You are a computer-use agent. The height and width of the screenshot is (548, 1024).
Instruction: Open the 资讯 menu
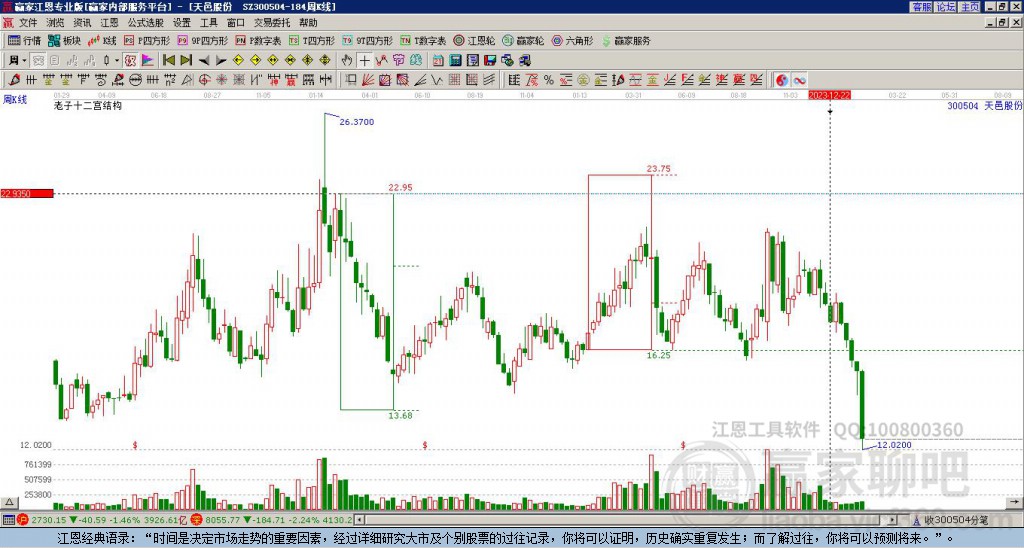tap(82, 23)
